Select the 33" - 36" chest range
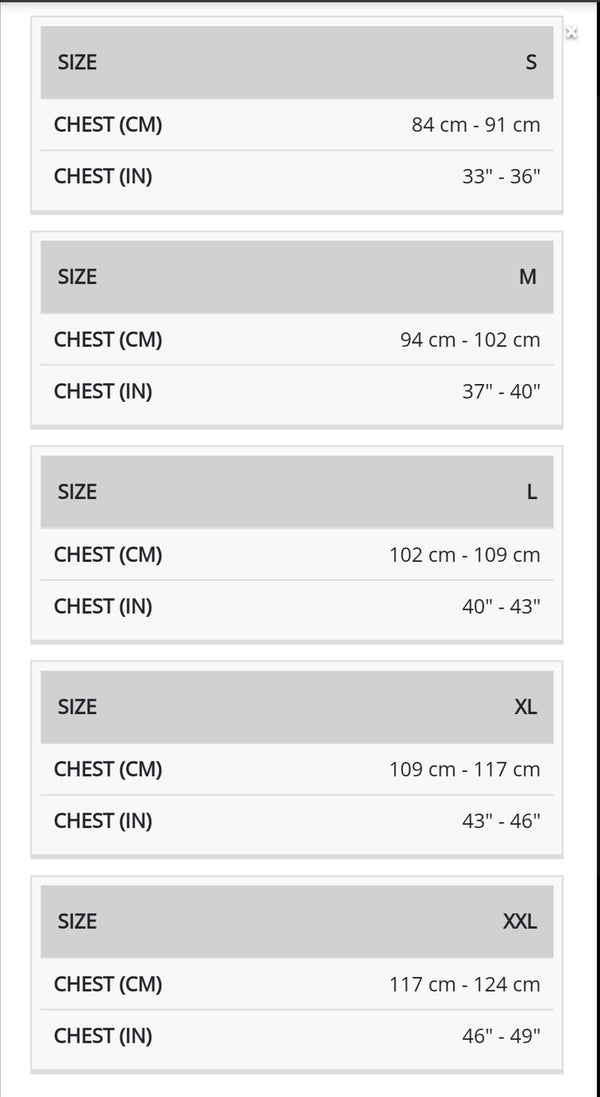The width and height of the screenshot is (600, 1097). tap(501, 177)
